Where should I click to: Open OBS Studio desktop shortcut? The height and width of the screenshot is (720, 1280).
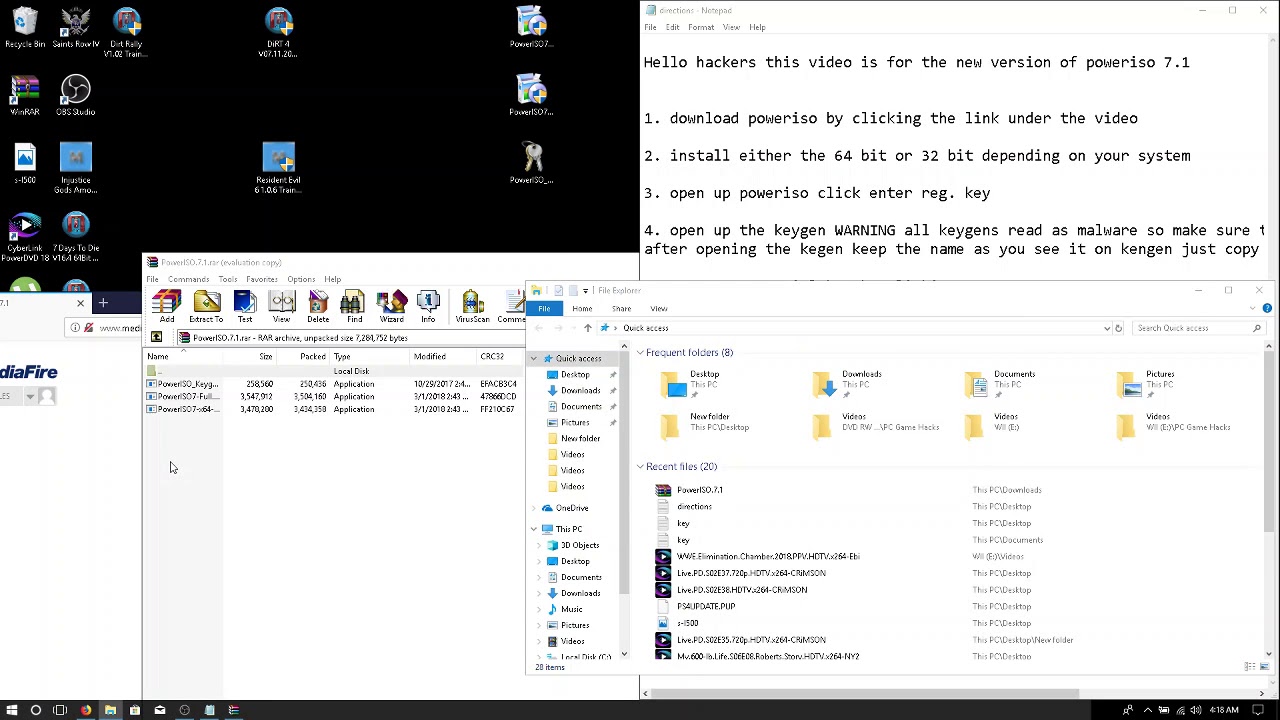(76, 96)
